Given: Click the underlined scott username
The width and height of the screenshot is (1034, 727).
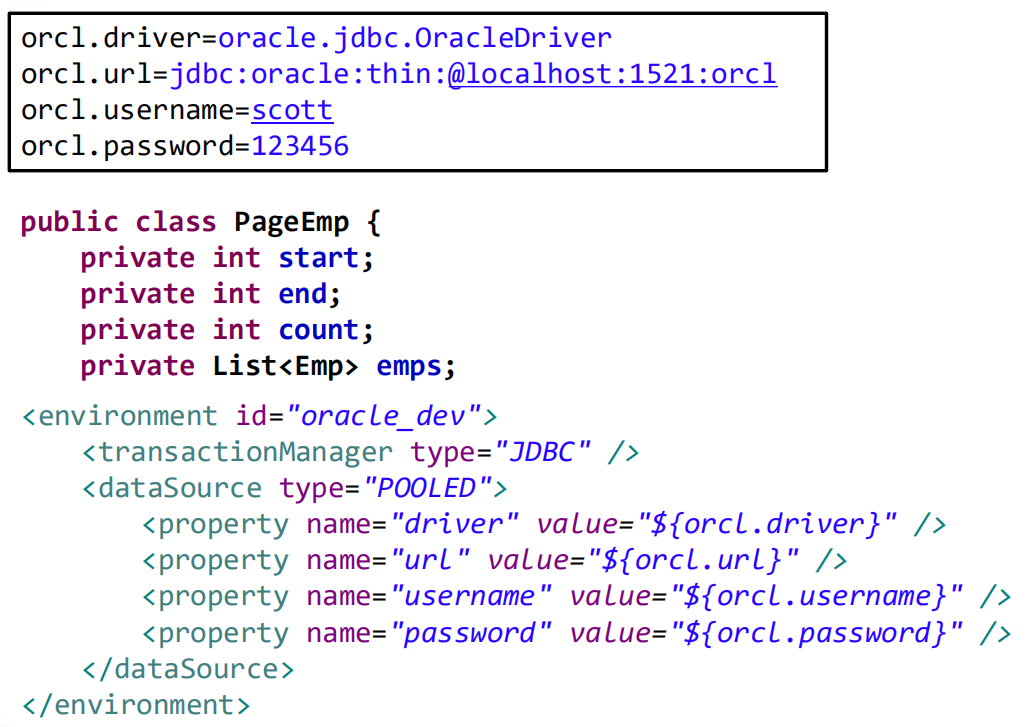Looking at the screenshot, I should pos(292,110).
